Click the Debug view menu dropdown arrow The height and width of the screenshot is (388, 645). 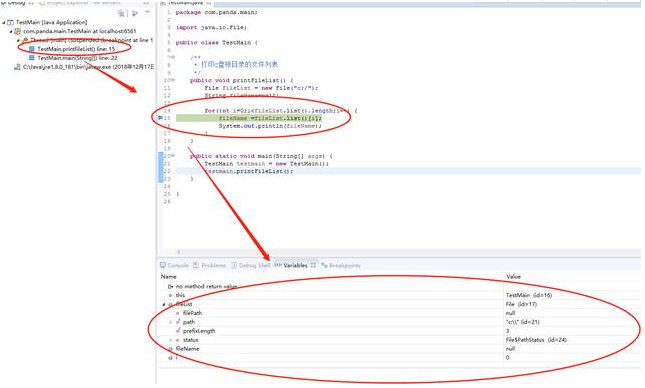[148, 13]
